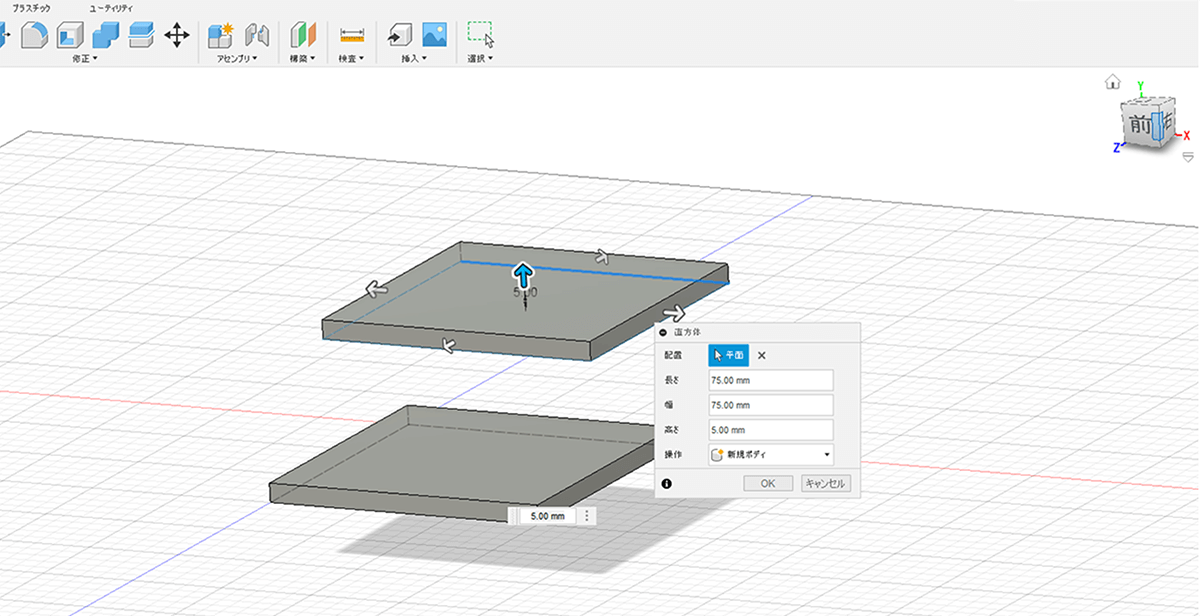Click the キャンセル (Cancel) button
1200x616 pixels.
coord(826,484)
